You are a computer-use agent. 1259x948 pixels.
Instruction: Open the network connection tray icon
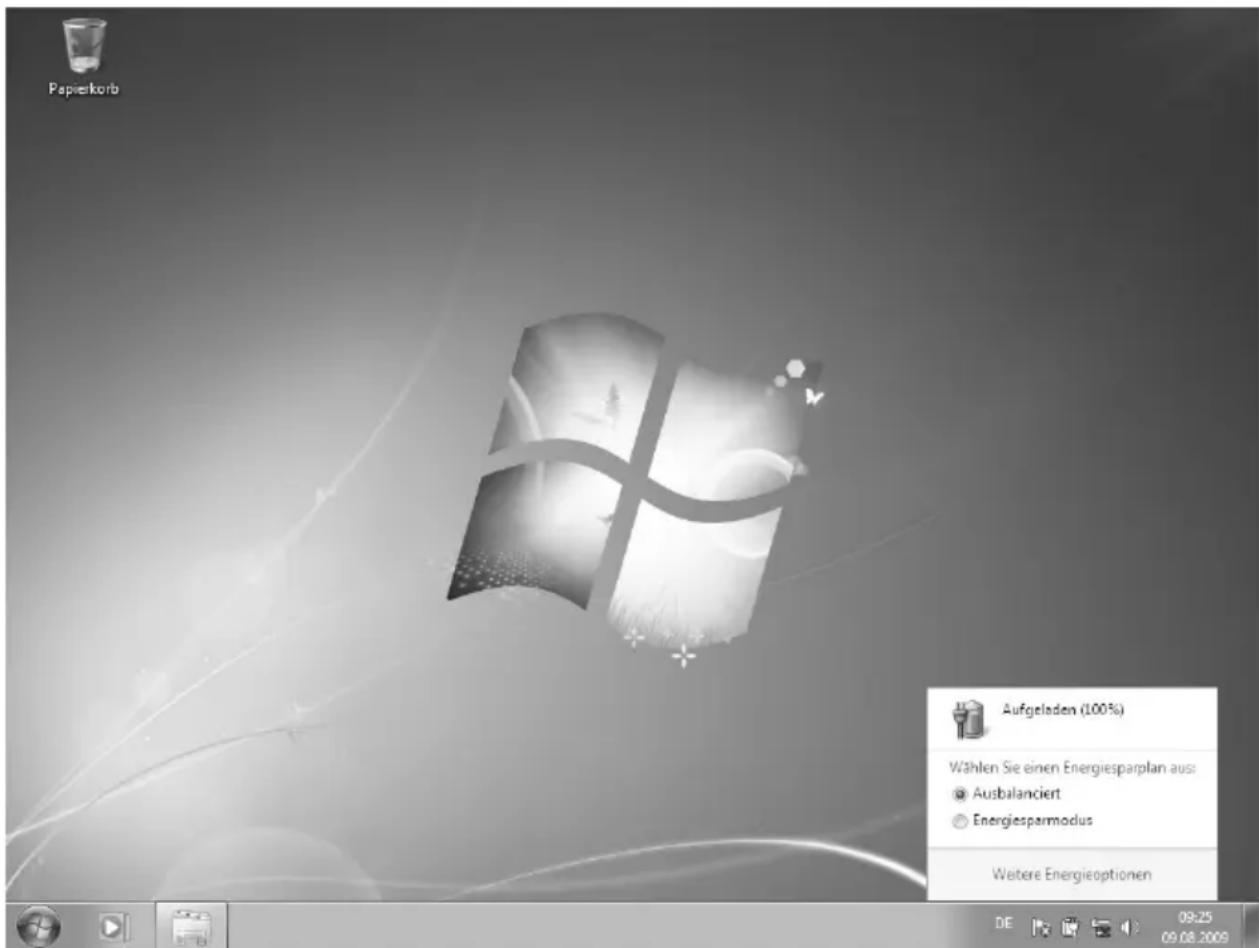[x=1103, y=926]
